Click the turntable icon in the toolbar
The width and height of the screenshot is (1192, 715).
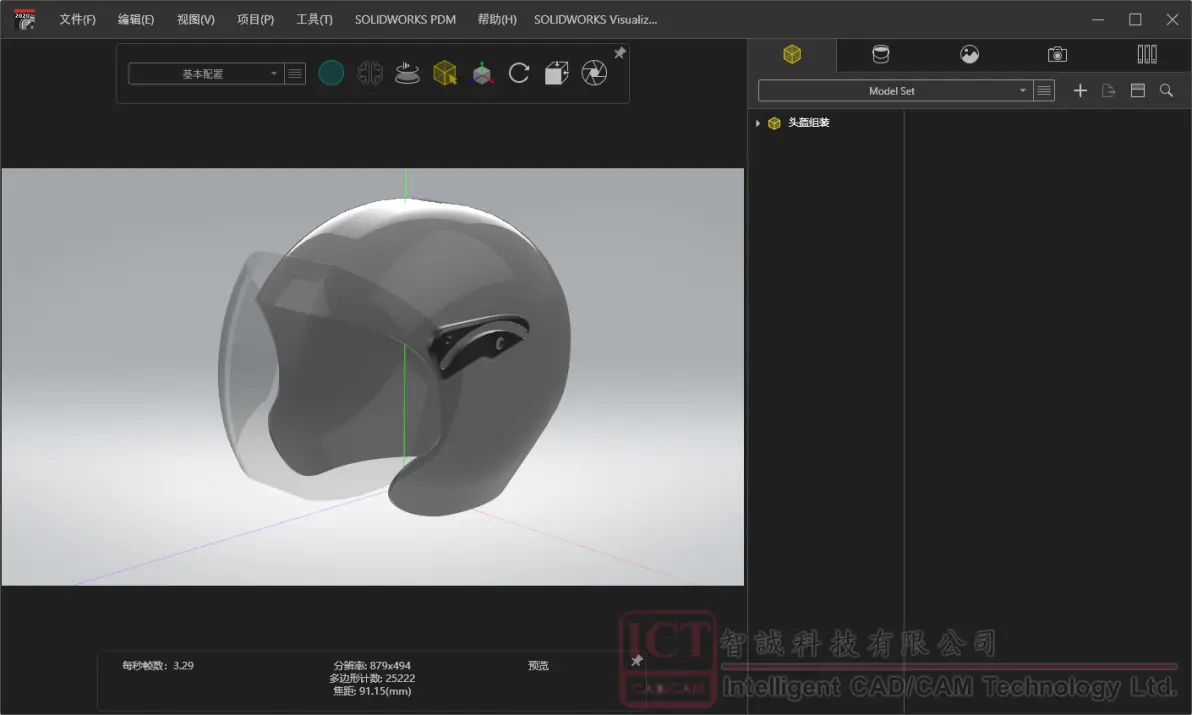click(407, 74)
